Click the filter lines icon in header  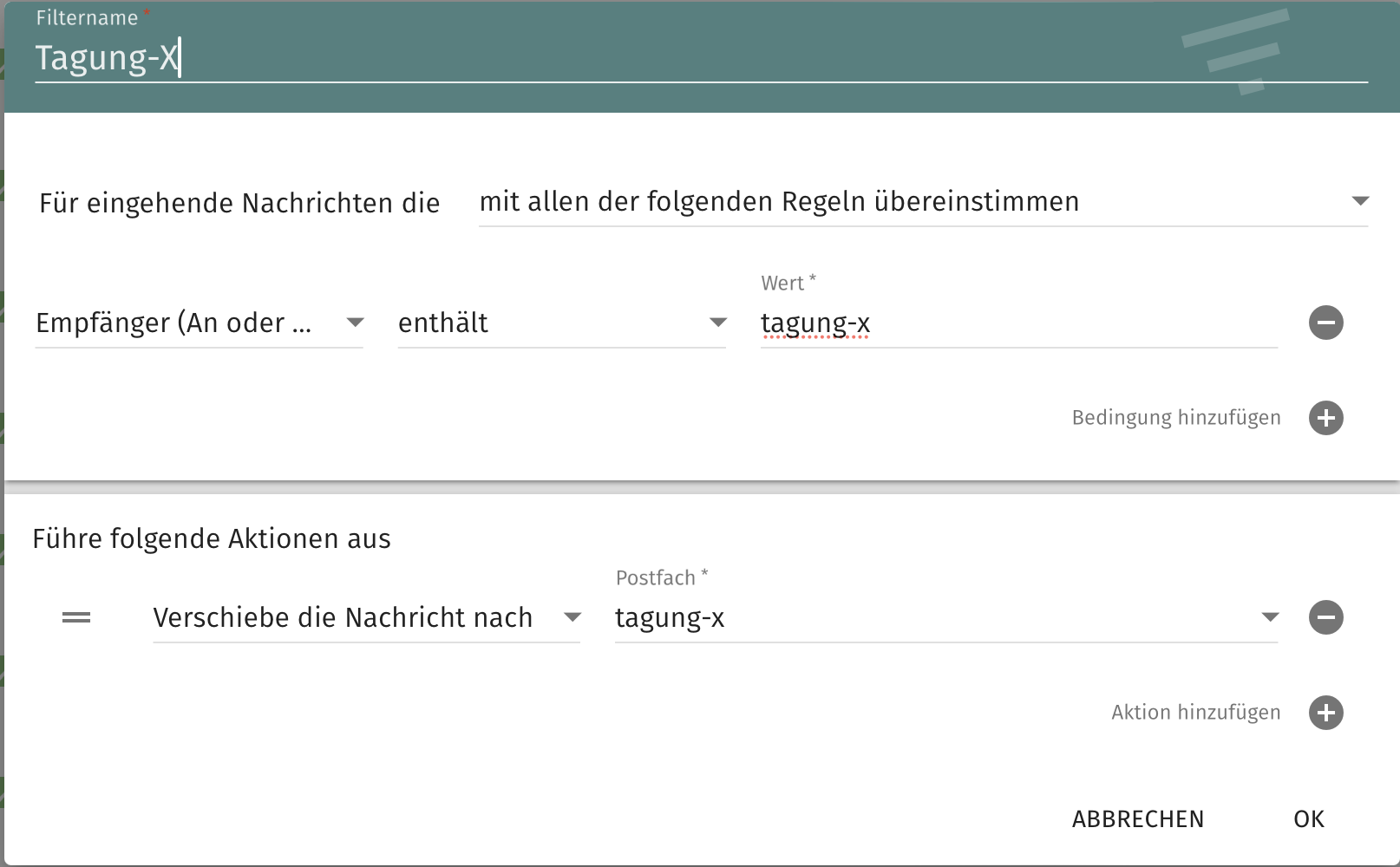click(x=1235, y=52)
